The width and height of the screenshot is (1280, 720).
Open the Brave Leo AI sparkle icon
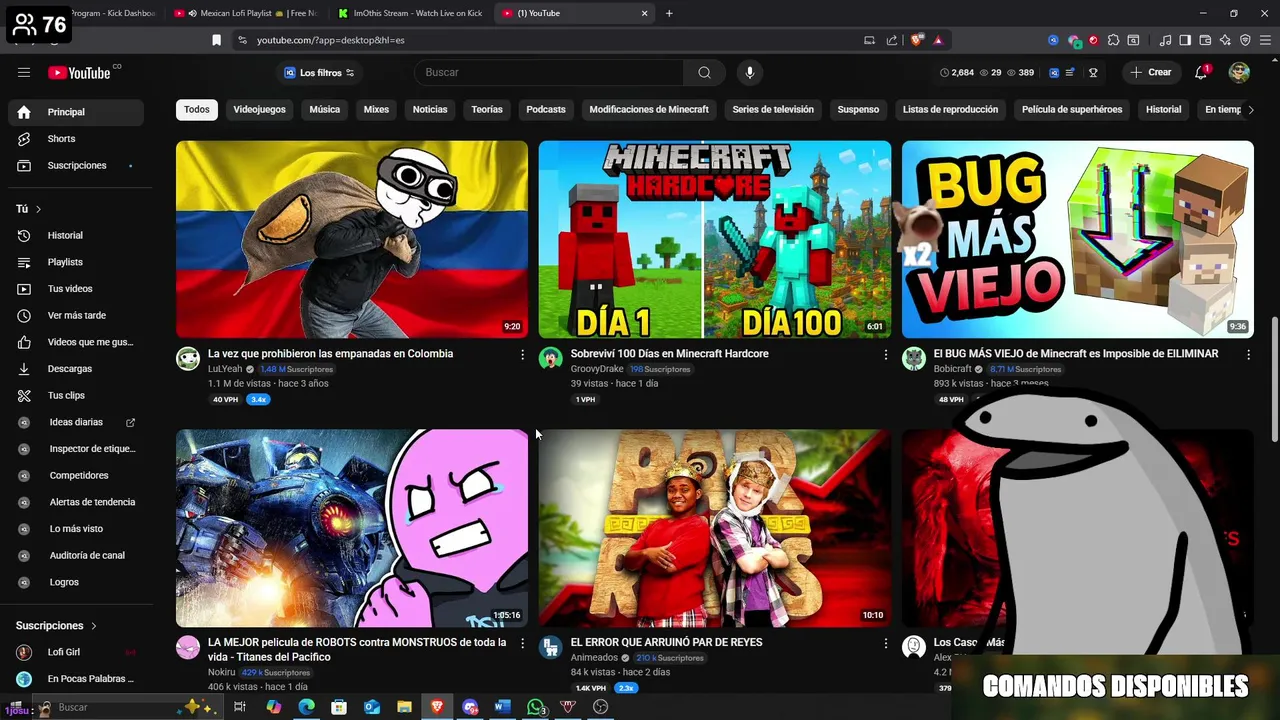click(x=1225, y=40)
